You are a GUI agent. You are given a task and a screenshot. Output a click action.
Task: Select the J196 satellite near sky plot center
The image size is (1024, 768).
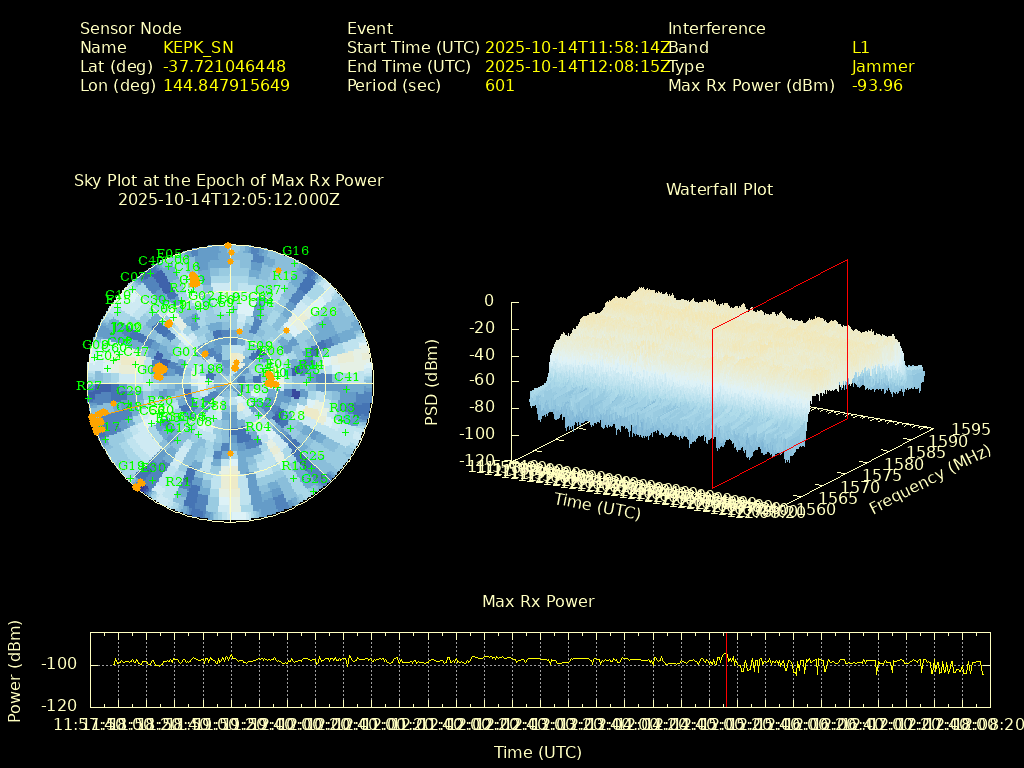point(207,369)
